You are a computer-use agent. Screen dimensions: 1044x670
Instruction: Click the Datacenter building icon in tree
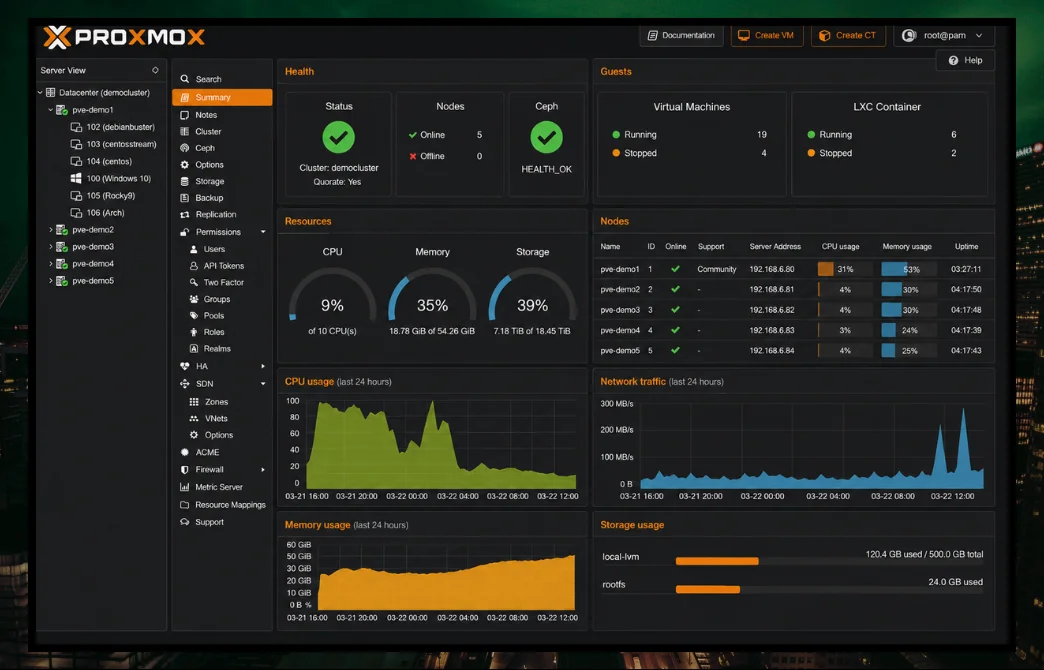(51, 93)
